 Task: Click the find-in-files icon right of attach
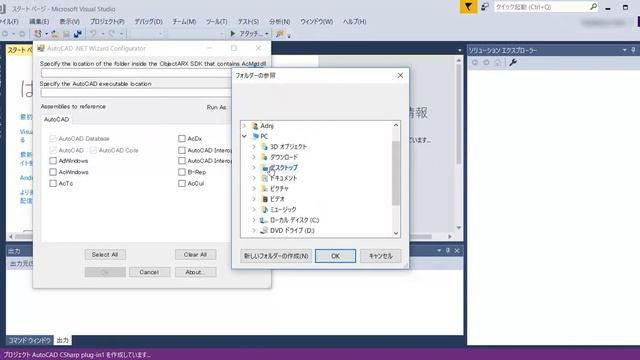[280, 34]
